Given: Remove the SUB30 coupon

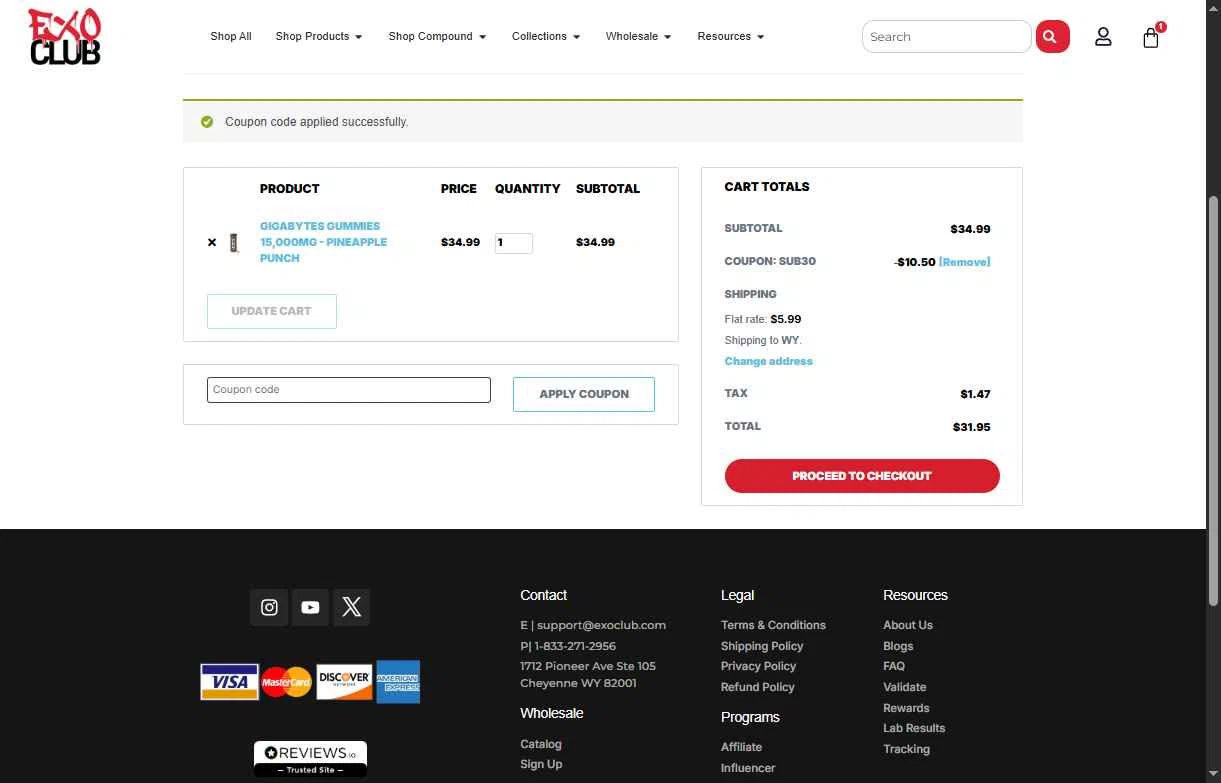Looking at the screenshot, I should (x=964, y=262).
